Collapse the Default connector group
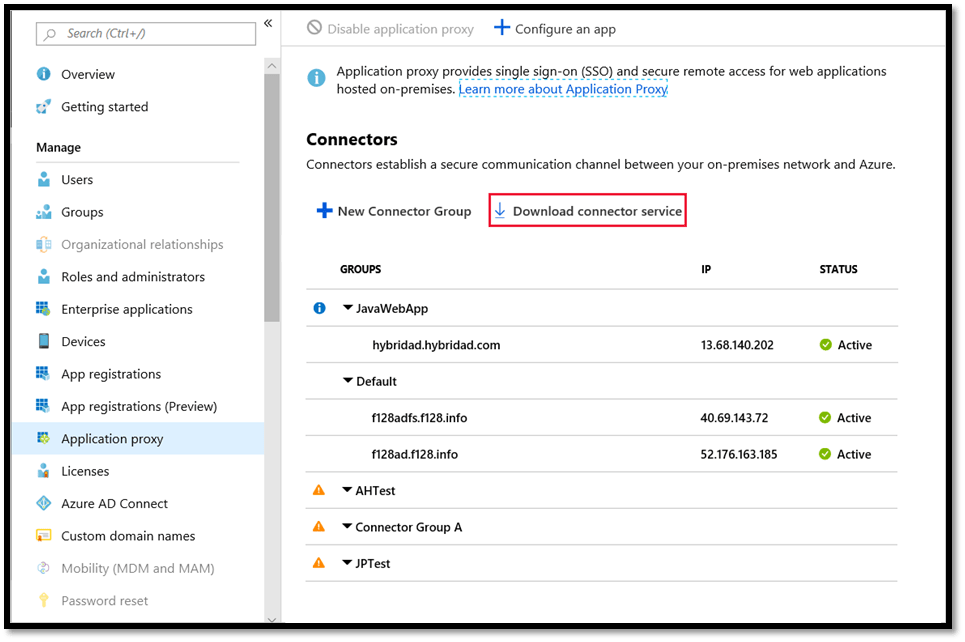The height and width of the screenshot is (642, 965). [x=348, y=380]
